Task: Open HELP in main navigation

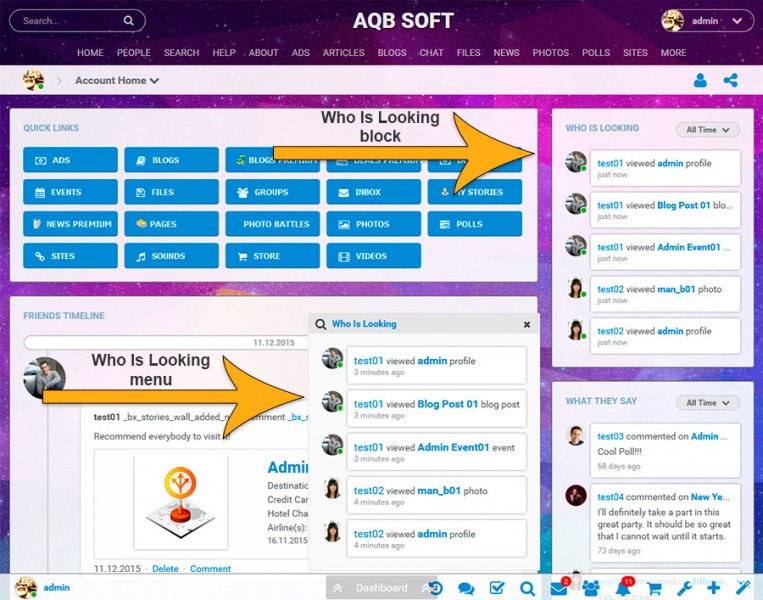Action: point(224,53)
